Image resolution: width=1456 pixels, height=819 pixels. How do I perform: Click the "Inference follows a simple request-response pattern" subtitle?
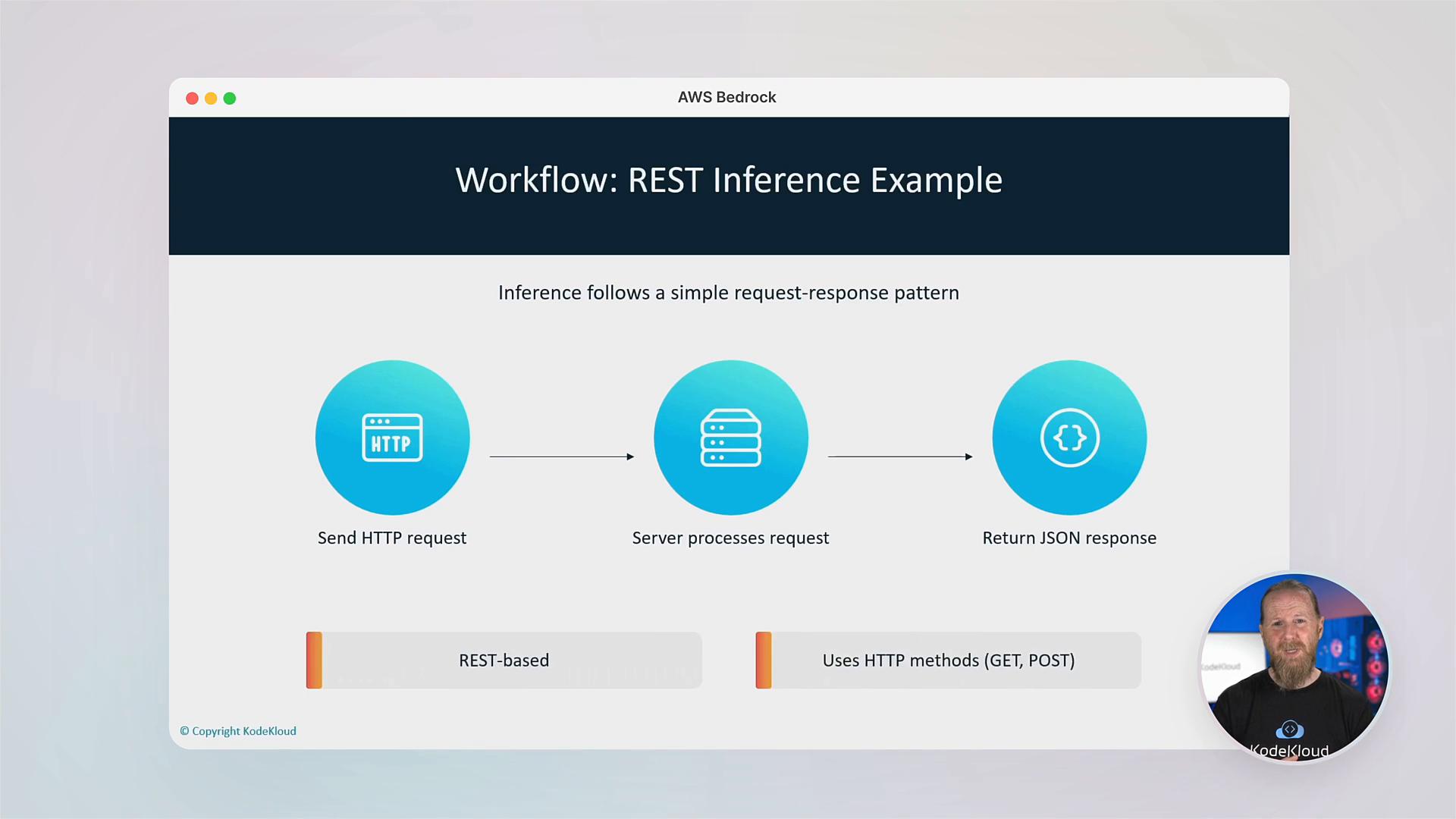pos(729,293)
